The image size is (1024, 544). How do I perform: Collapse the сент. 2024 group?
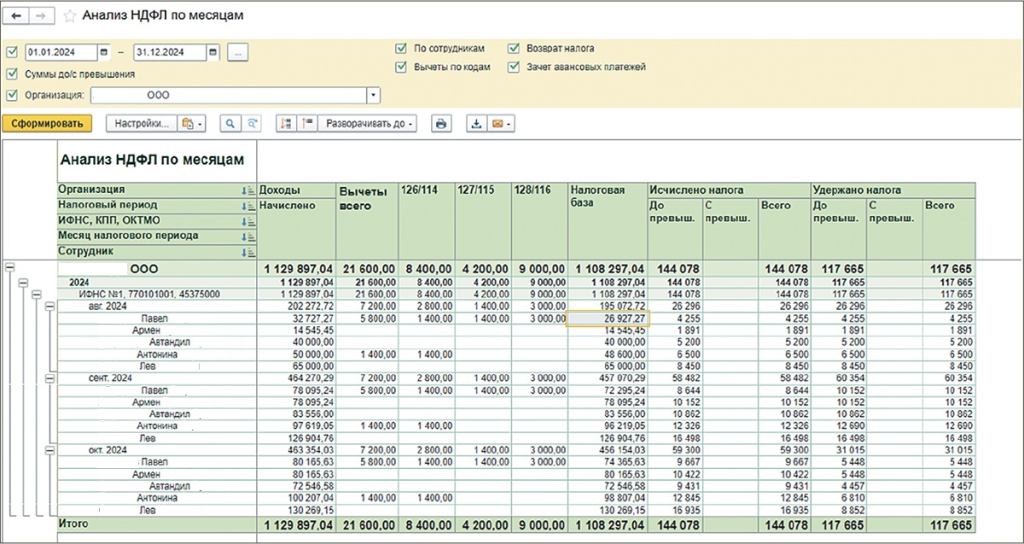coord(50,378)
